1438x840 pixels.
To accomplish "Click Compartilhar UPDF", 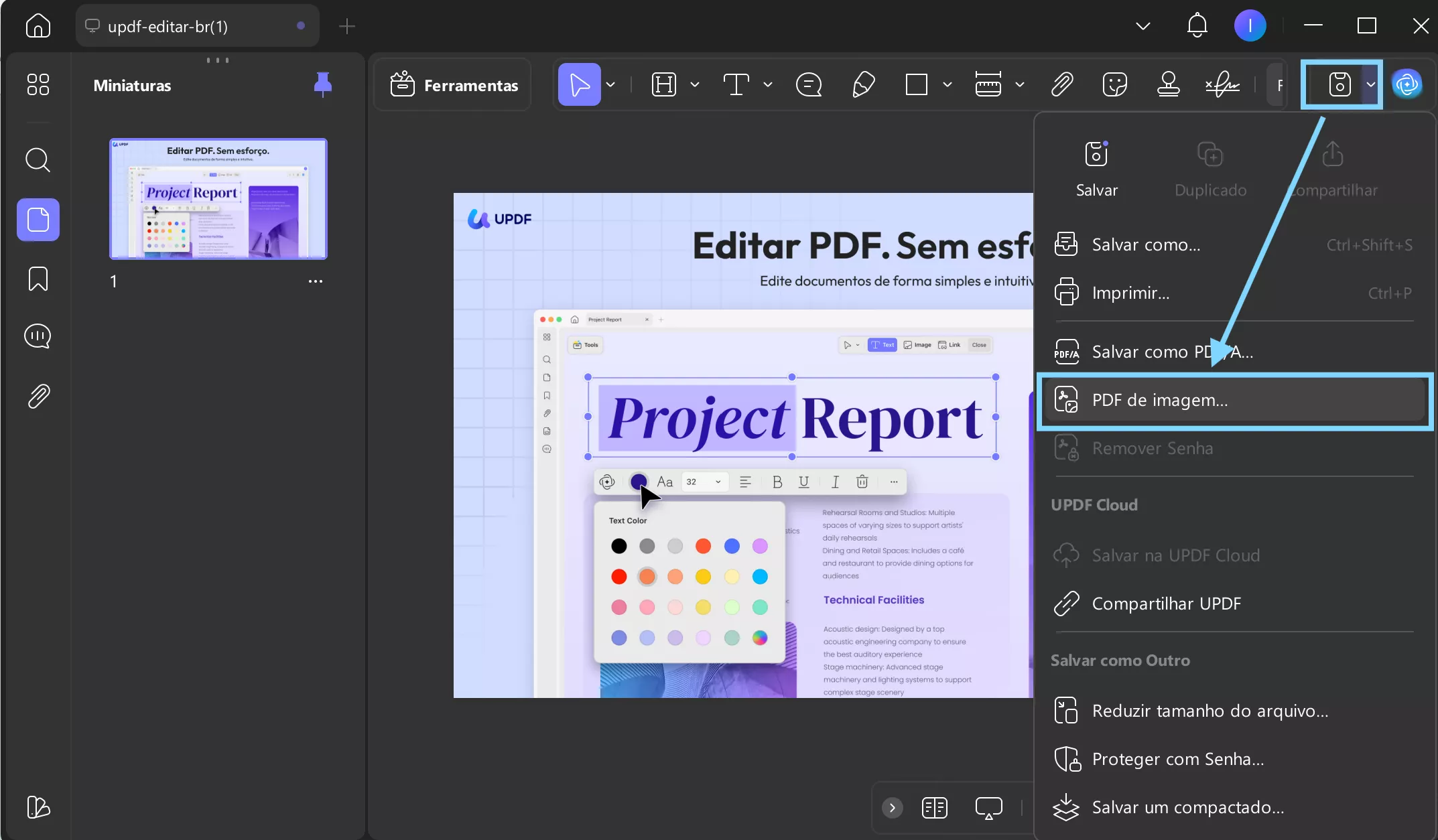I will pyautogui.click(x=1233, y=604).
